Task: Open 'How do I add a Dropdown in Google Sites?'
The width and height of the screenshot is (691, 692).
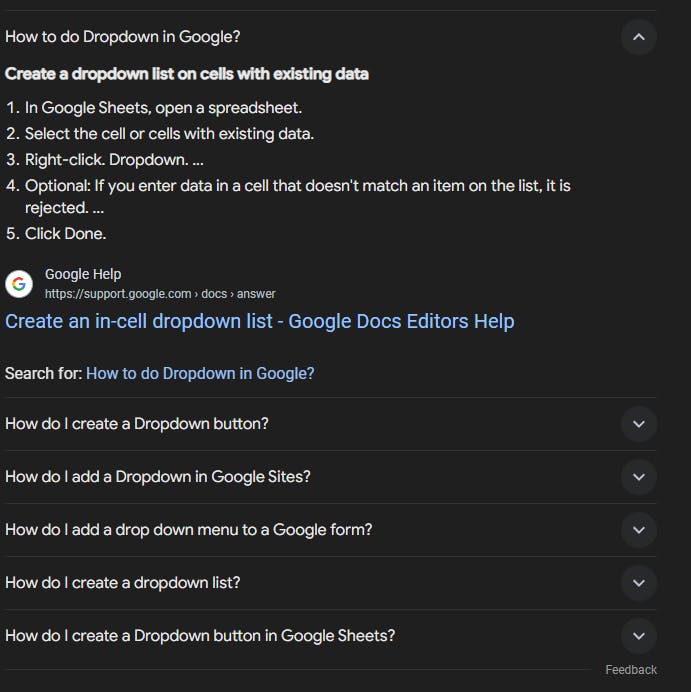Action: coord(158,476)
